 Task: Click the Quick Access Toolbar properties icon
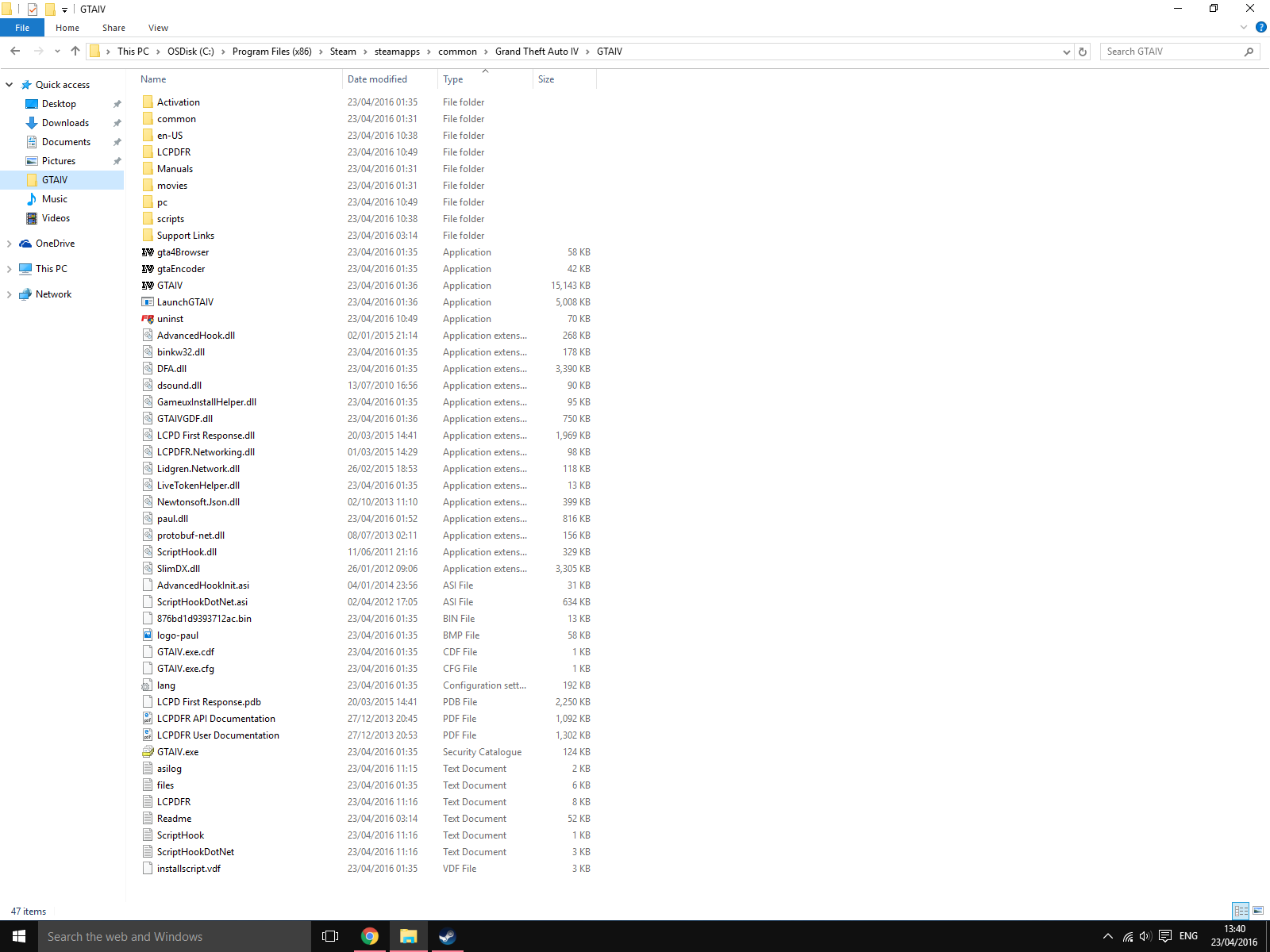point(33,10)
